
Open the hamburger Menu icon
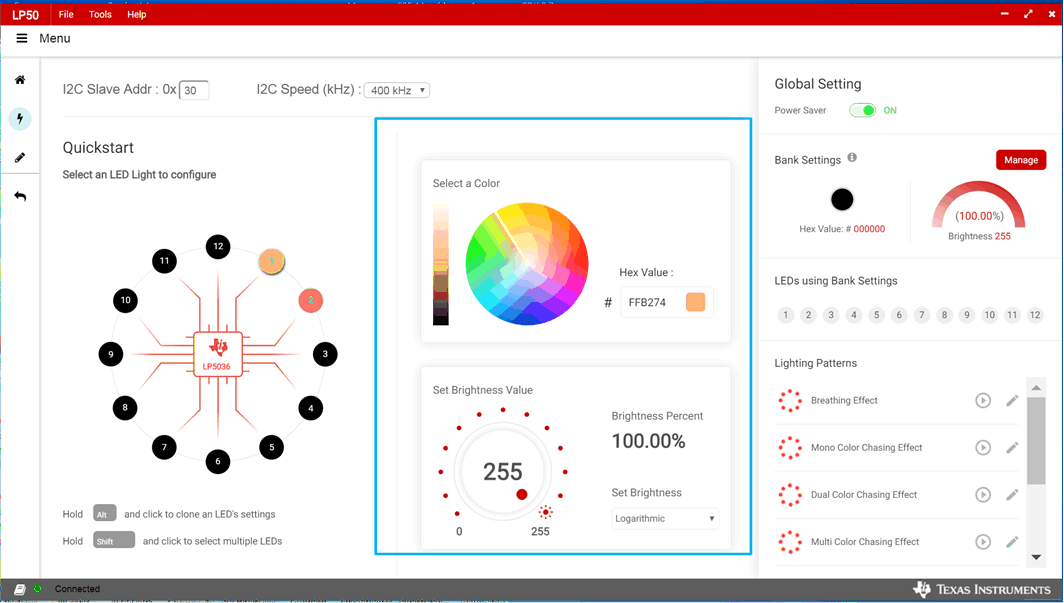[21, 38]
